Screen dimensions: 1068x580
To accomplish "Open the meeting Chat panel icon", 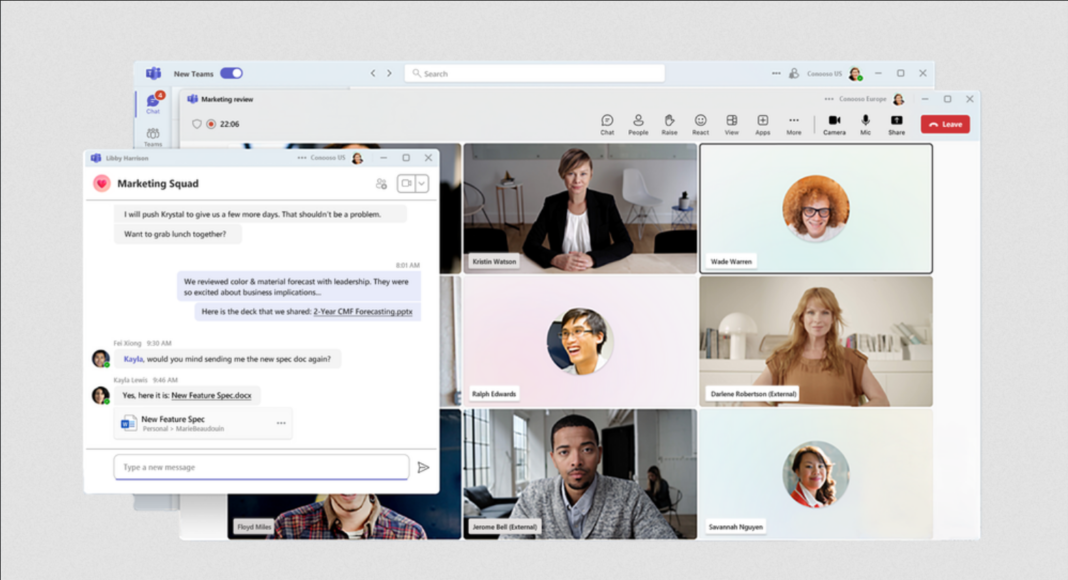I will click(x=607, y=123).
